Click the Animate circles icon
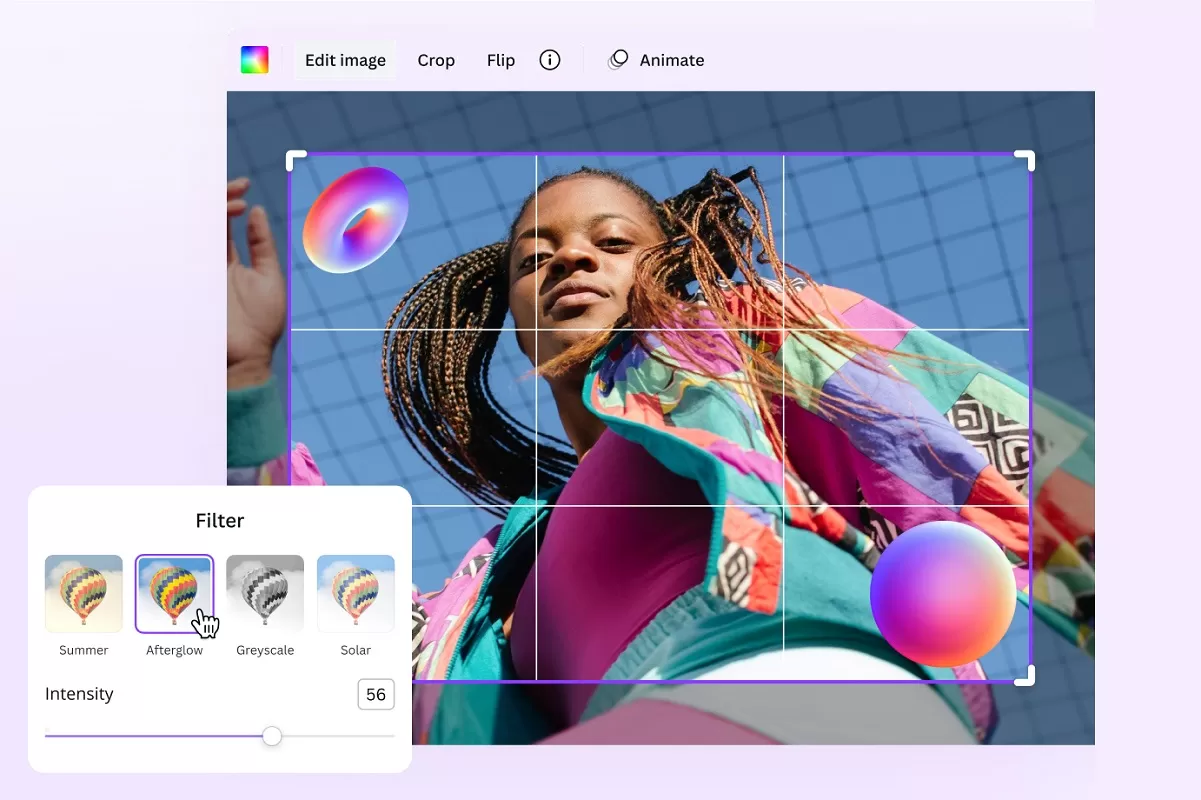Screen dimensions: 1201x800 coord(618,60)
